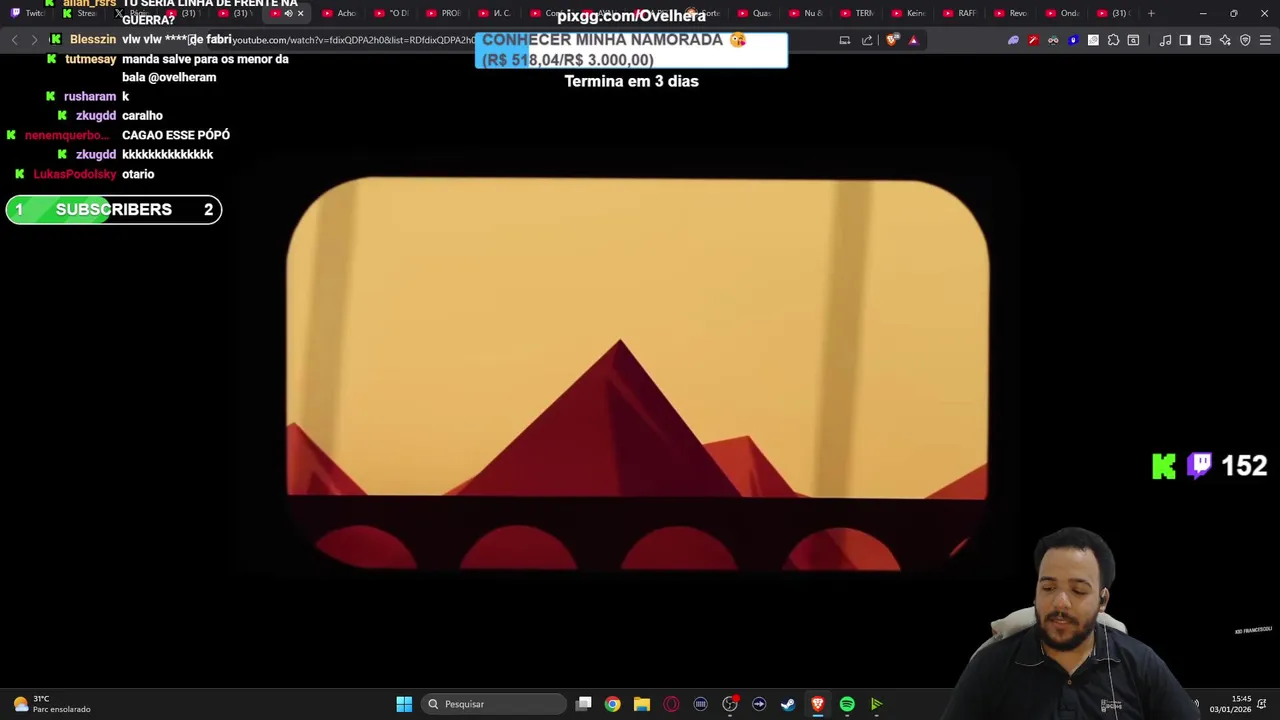Switch to the 'Quas' YouTube tab
The image size is (1280, 720).
pyautogui.click(x=755, y=13)
